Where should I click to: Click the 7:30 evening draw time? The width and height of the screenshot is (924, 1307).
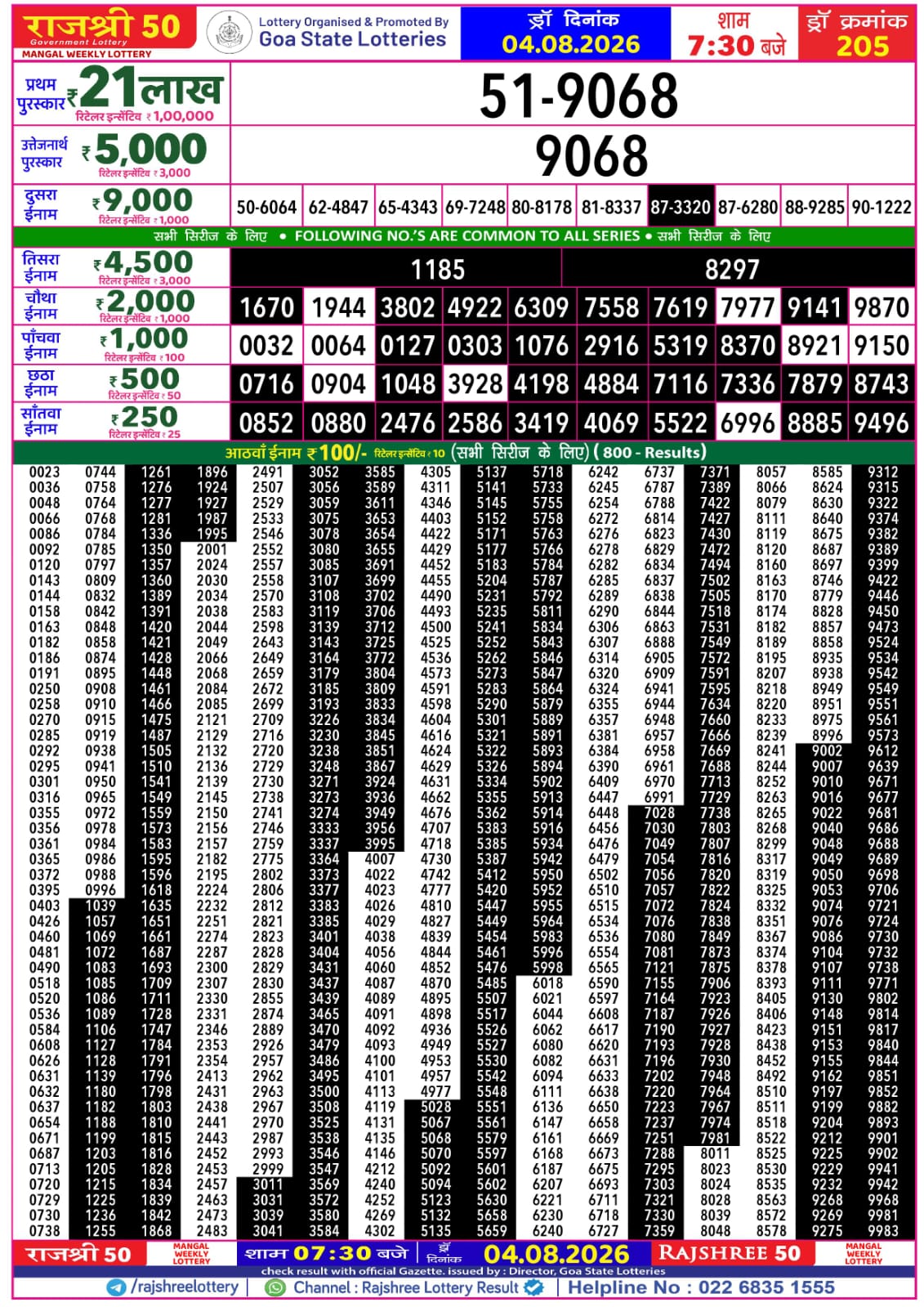[x=736, y=46]
